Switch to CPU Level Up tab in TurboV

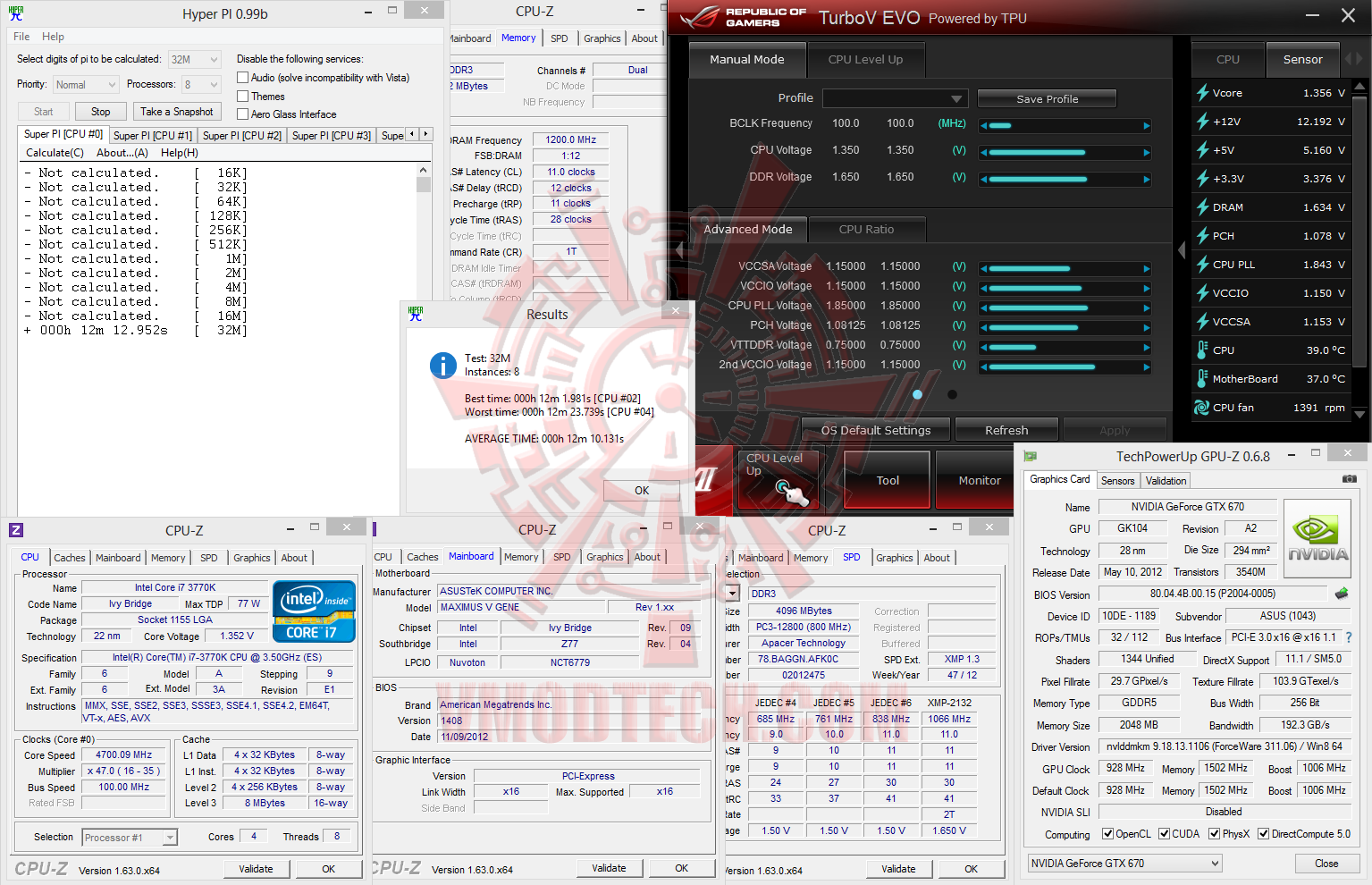[x=865, y=60]
